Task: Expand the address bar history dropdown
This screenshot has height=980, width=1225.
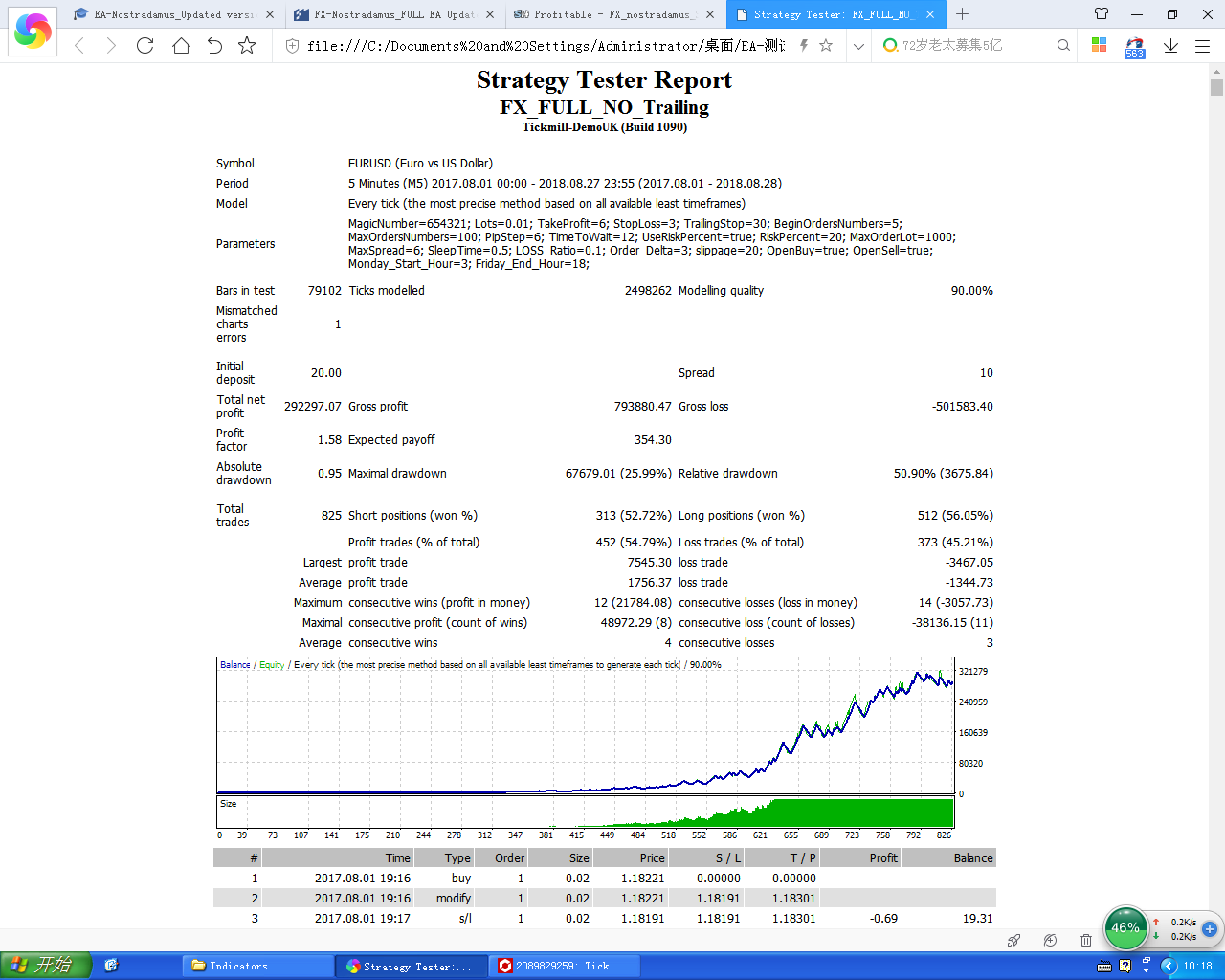Action: [858, 45]
